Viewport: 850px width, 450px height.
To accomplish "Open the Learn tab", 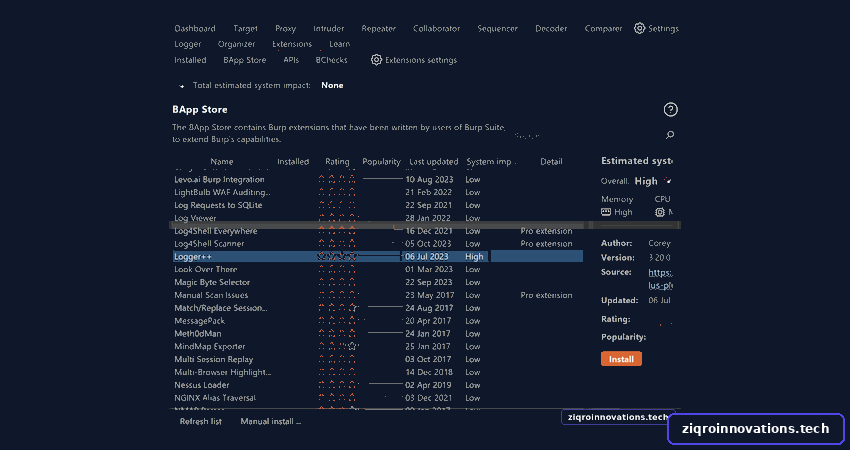I will tap(339, 44).
